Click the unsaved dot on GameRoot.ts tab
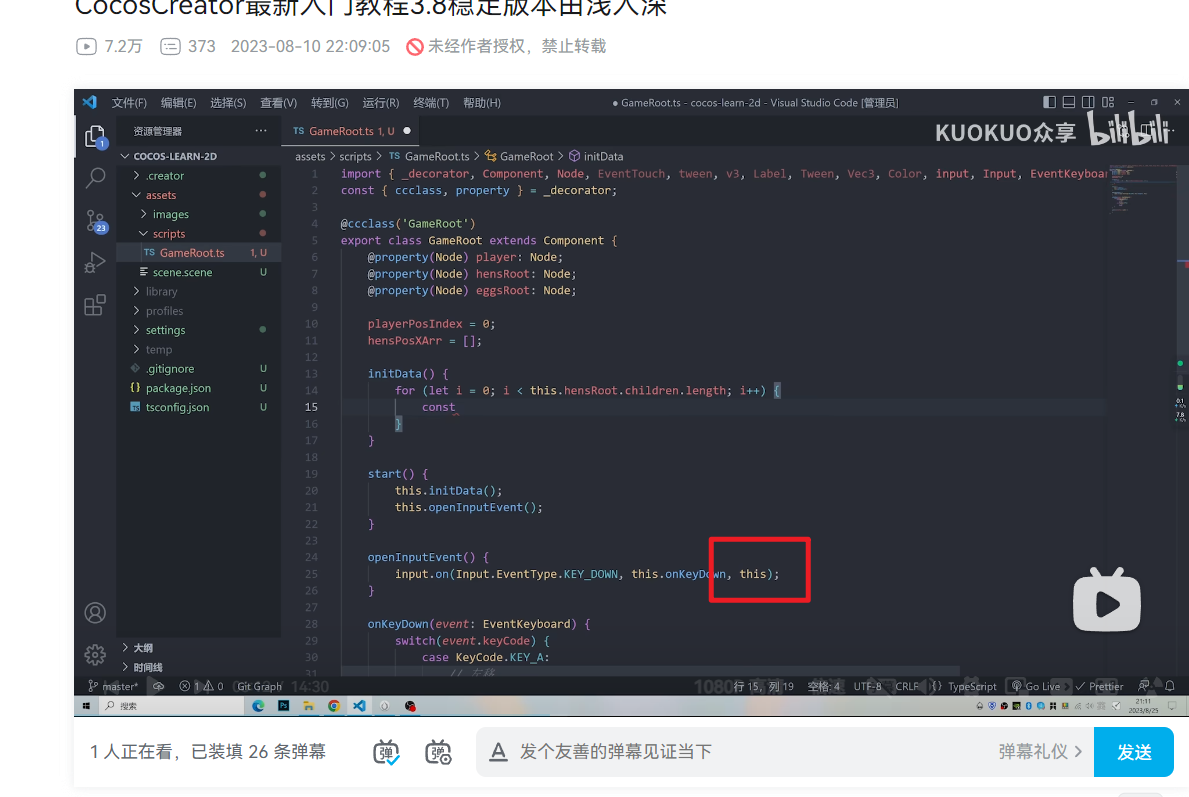The image size is (1189, 797). click(x=407, y=130)
